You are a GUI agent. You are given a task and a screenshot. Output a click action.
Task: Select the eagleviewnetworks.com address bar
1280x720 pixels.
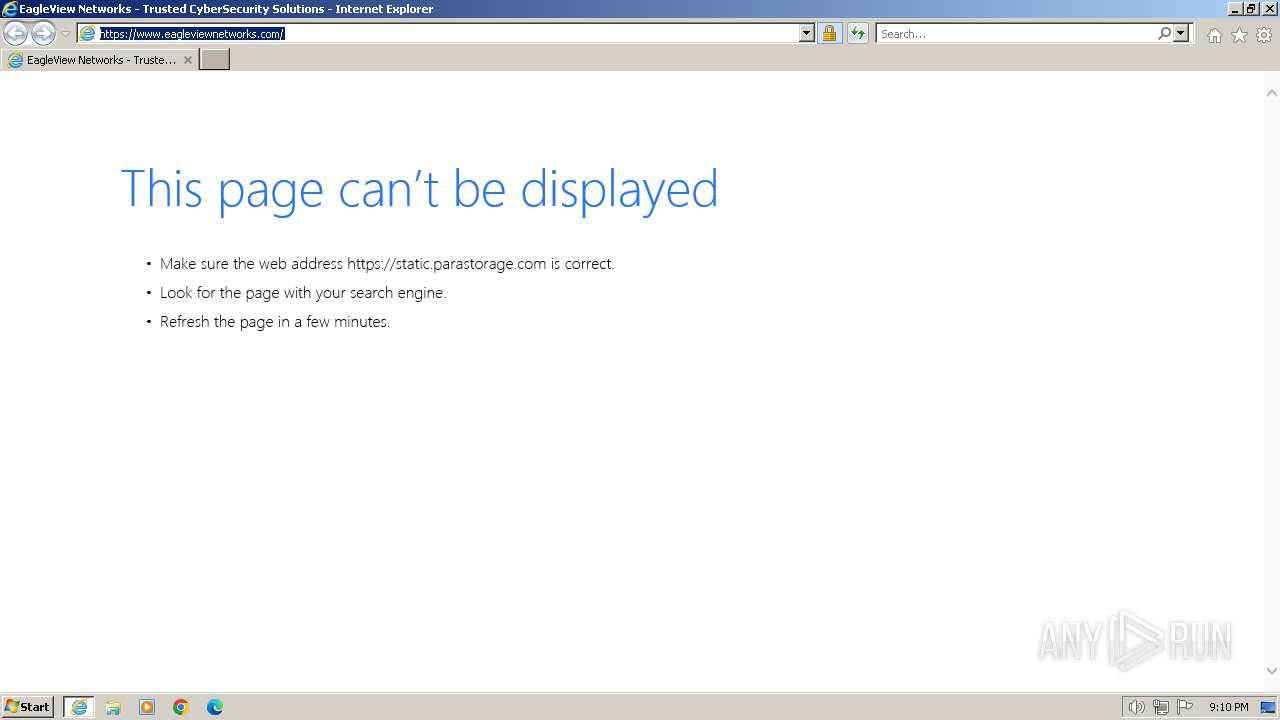(x=446, y=33)
